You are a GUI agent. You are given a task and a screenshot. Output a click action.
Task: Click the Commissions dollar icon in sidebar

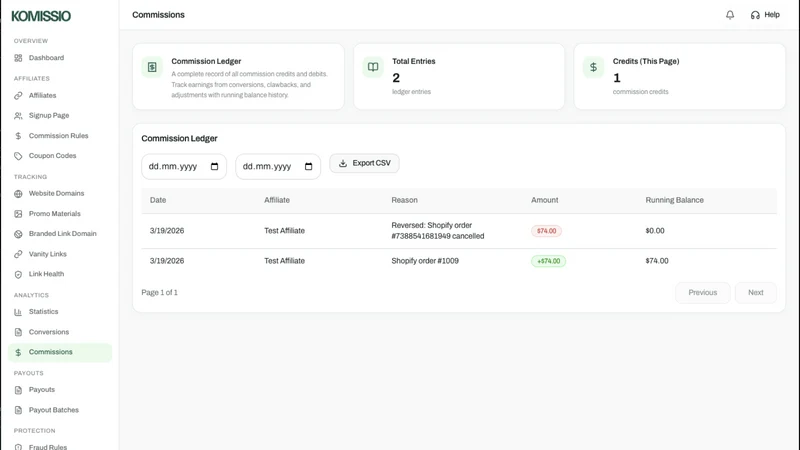[x=18, y=353]
